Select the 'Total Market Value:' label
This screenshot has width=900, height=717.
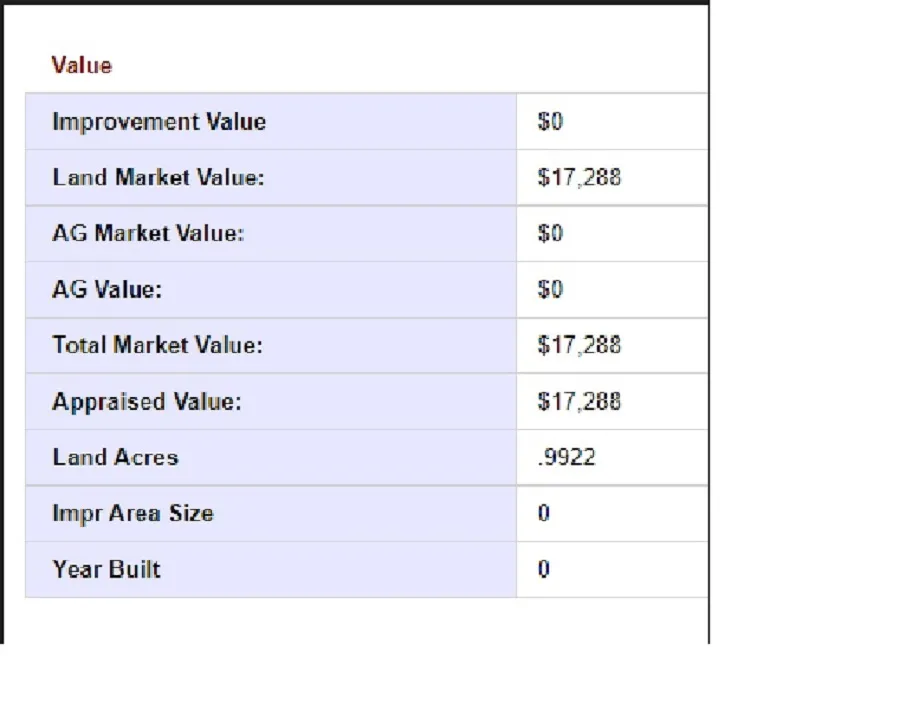(157, 346)
